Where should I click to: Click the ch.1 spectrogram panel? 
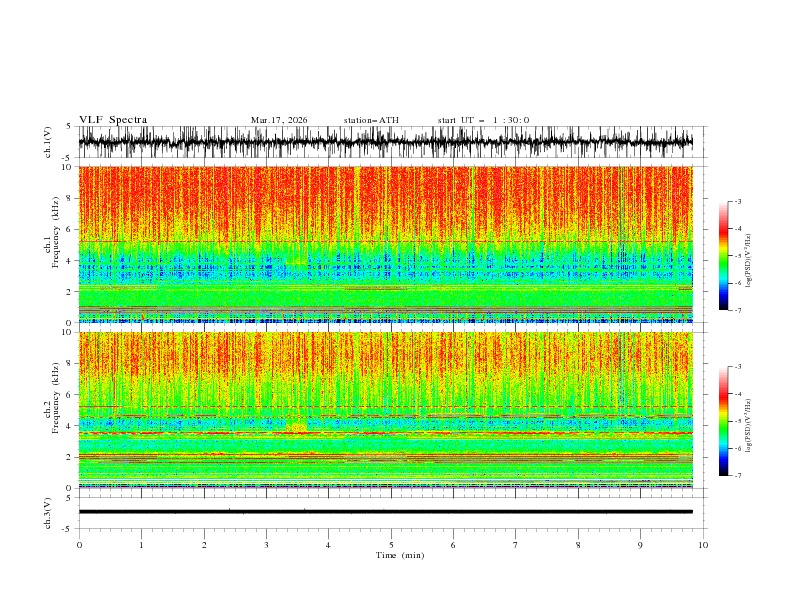click(385, 244)
